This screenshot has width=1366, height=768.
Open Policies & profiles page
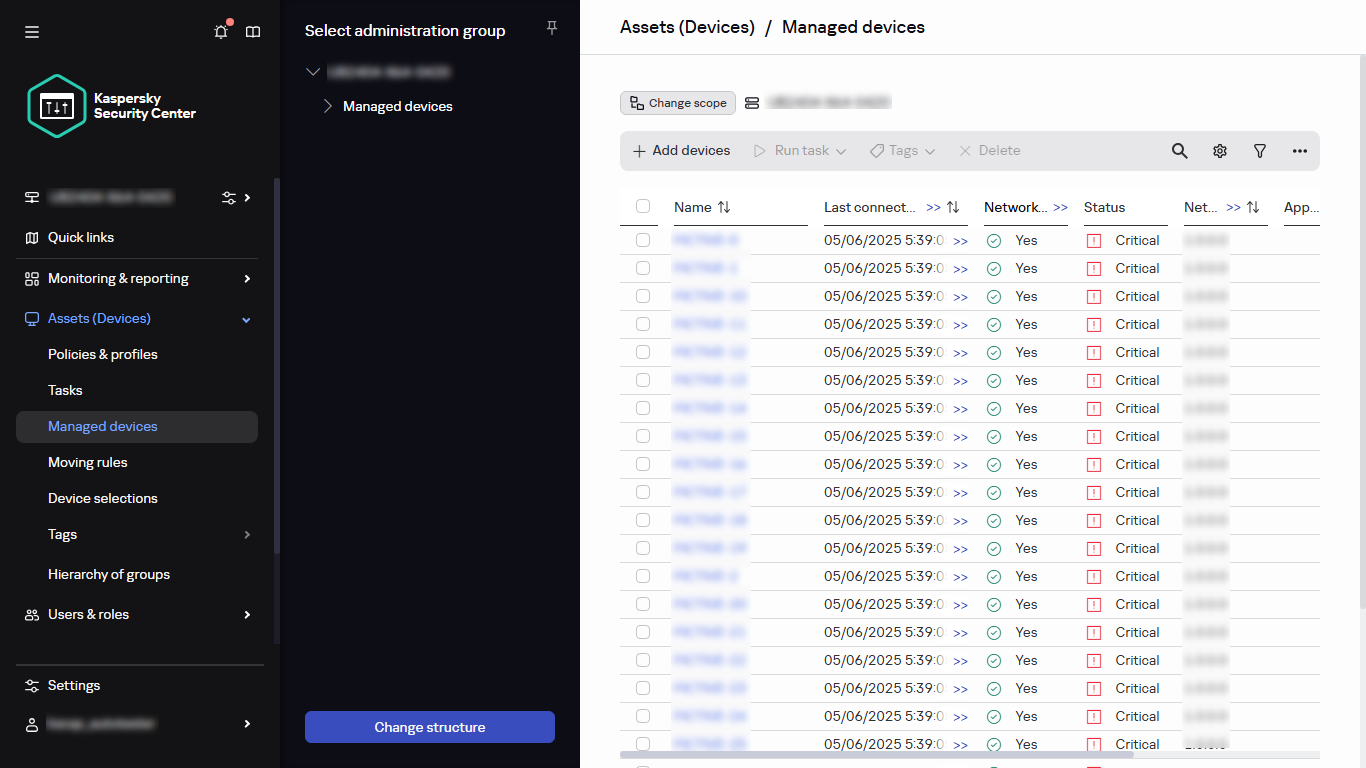click(103, 354)
